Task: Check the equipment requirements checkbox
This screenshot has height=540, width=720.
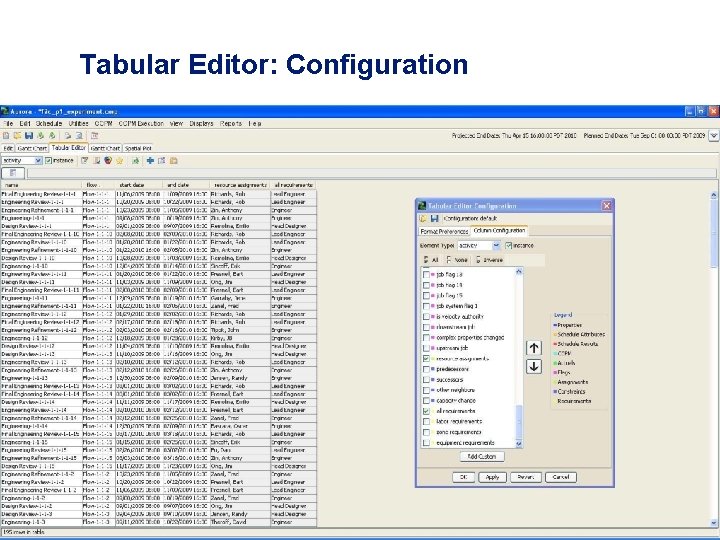Action: (x=426, y=443)
